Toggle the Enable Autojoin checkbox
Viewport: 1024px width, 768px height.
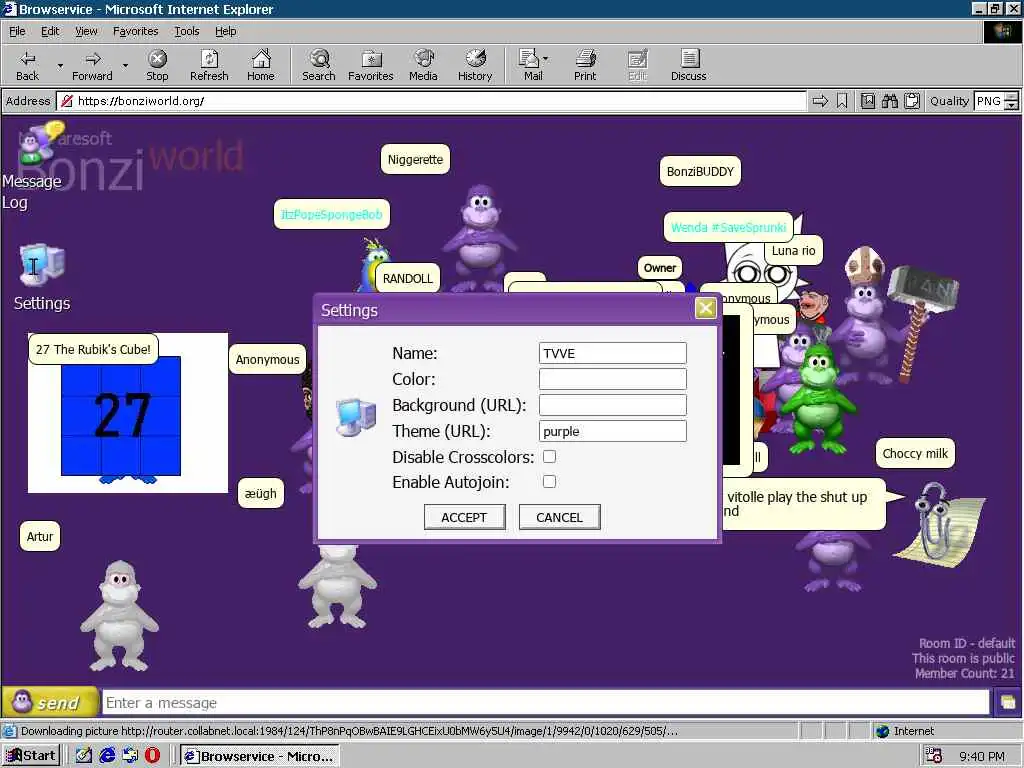pos(549,481)
